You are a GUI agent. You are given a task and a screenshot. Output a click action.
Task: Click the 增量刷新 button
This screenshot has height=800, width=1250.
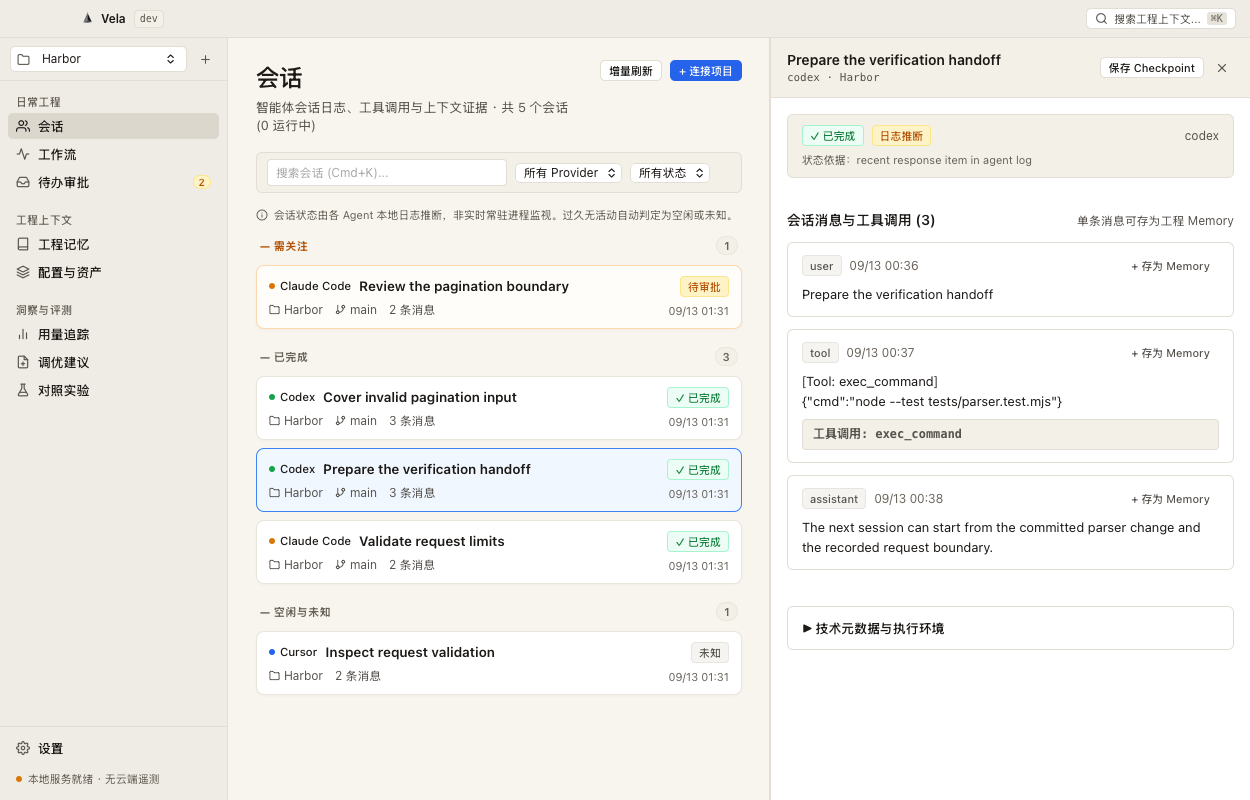point(631,71)
